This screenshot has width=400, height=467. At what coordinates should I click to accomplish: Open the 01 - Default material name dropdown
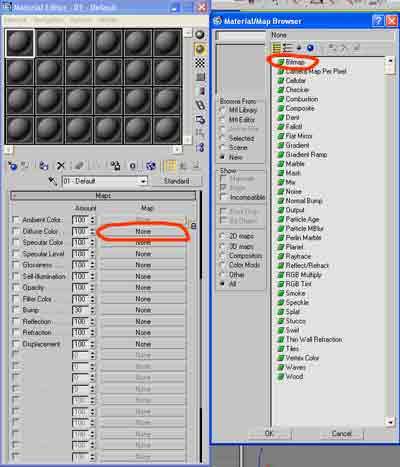pos(143,181)
